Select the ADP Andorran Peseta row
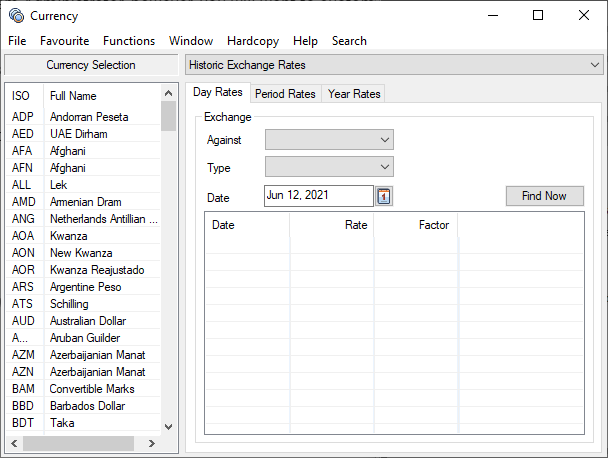This screenshot has height=458, width=608. coord(83,117)
